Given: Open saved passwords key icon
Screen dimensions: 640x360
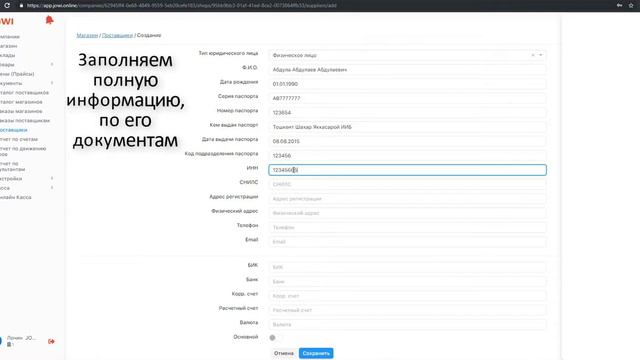Looking at the screenshot, I should 619,5.
